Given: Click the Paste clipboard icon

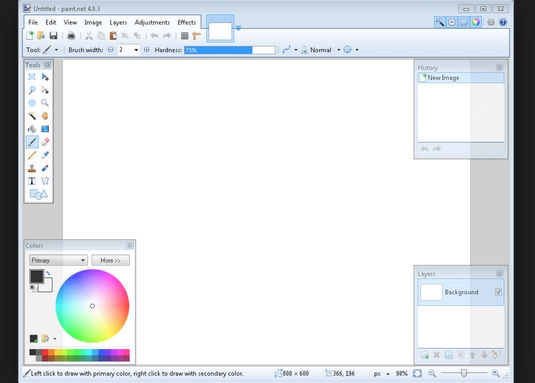Looking at the screenshot, I should point(113,35).
